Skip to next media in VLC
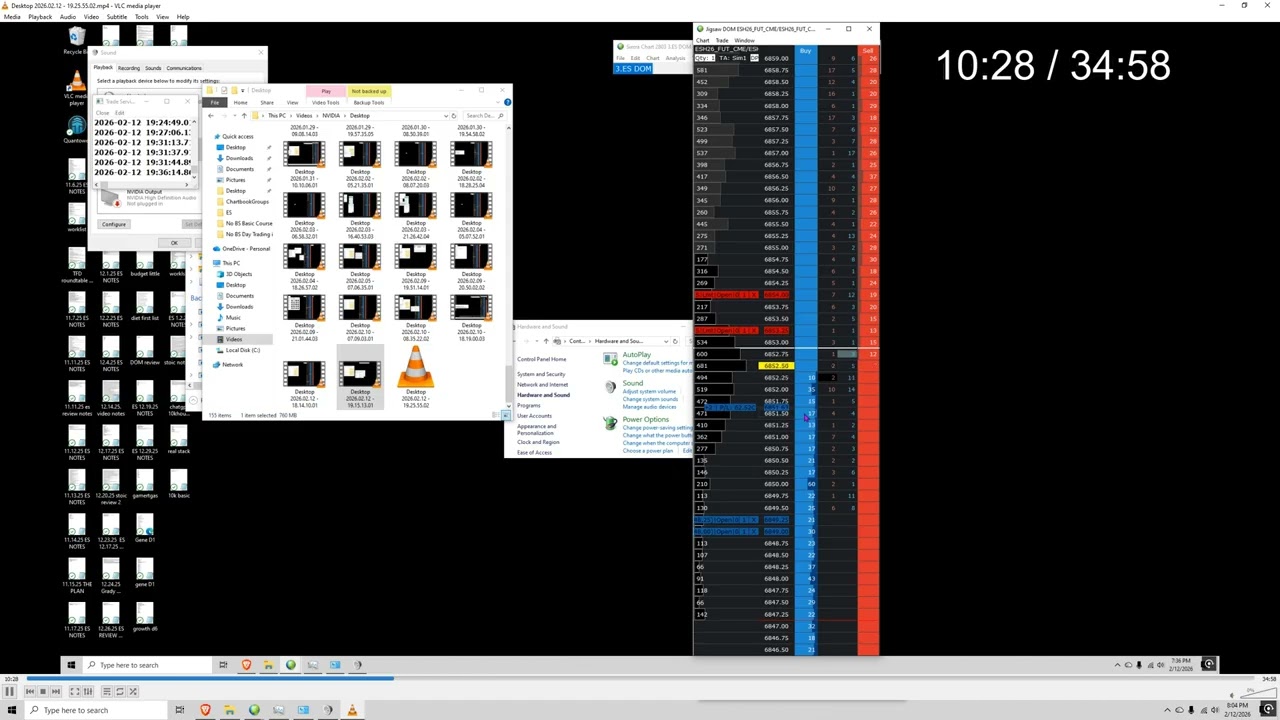 pyautogui.click(x=56, y=691)
